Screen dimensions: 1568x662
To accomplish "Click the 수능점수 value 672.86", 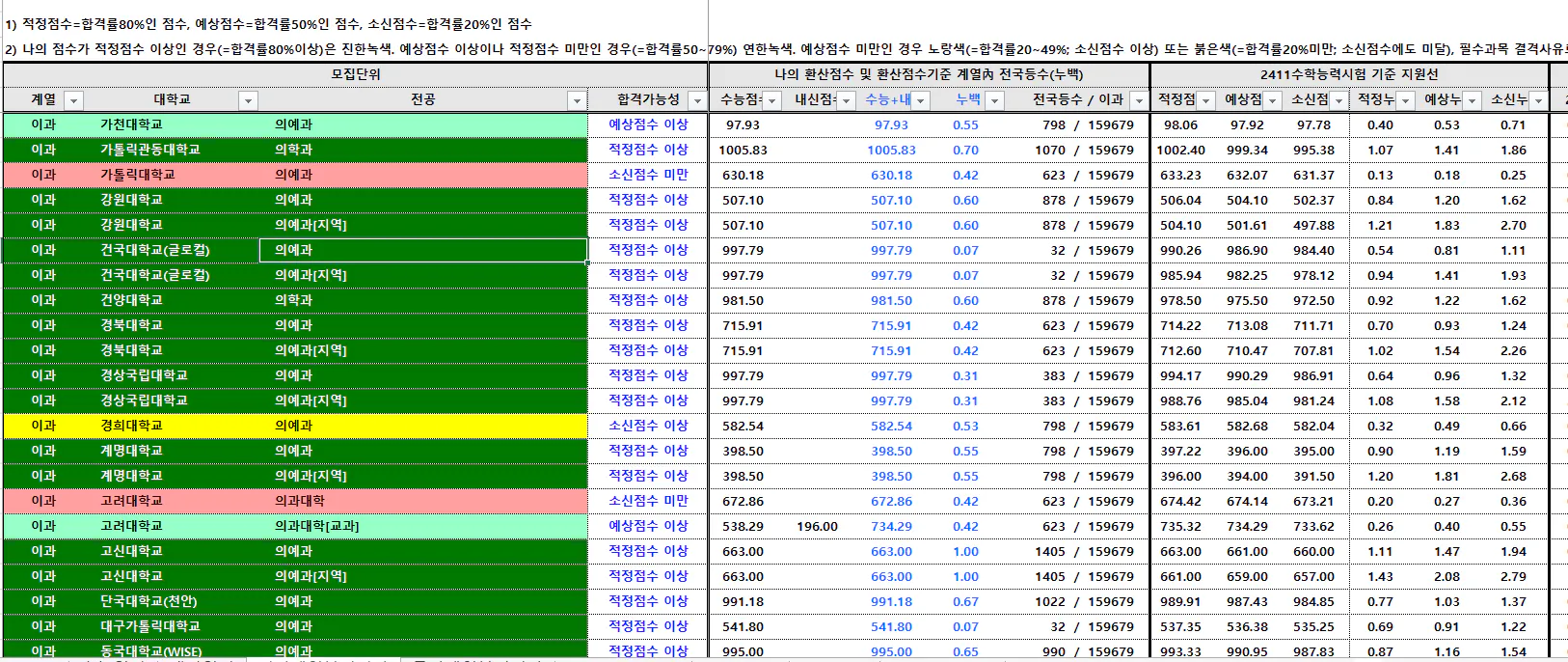I will coord(743,501).
